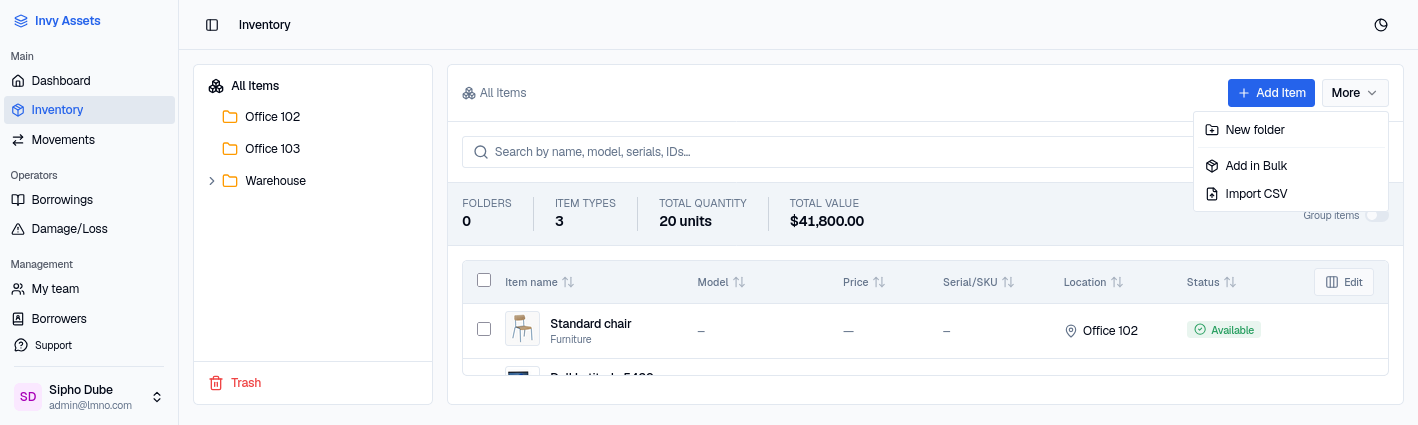Image resolution: width=1418 pixels, height=425 pixels.
Task: Choose New folder from the More menu
Action: (1290, 130)
